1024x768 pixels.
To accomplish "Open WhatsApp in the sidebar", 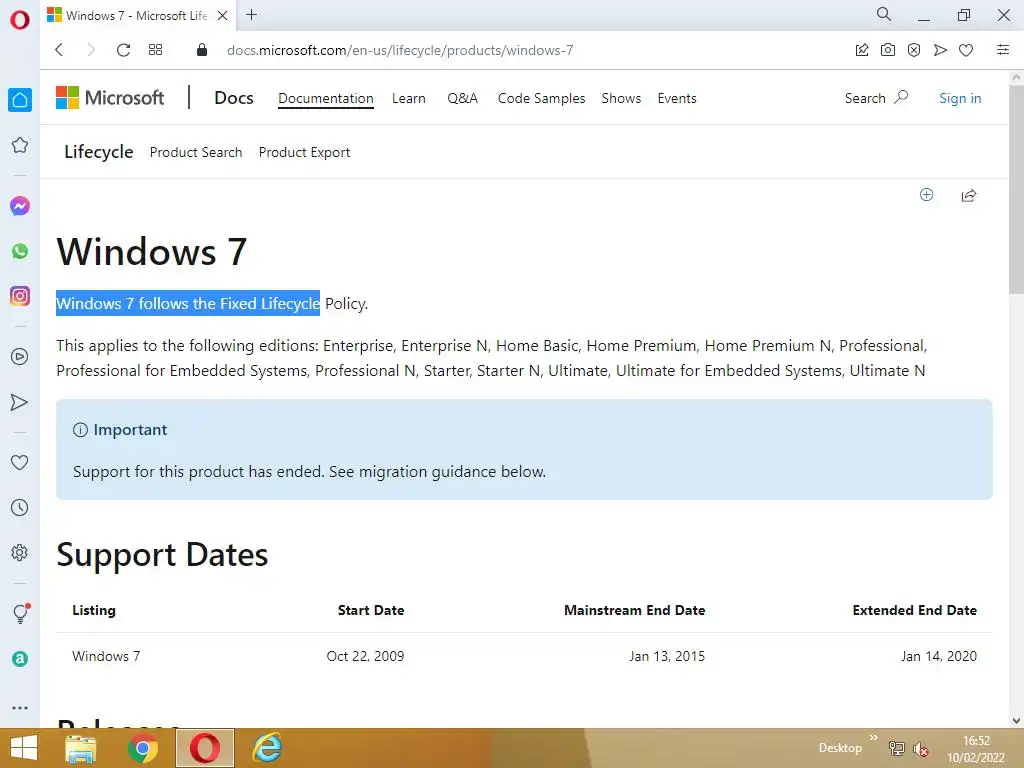I will (x=20, y=251).
